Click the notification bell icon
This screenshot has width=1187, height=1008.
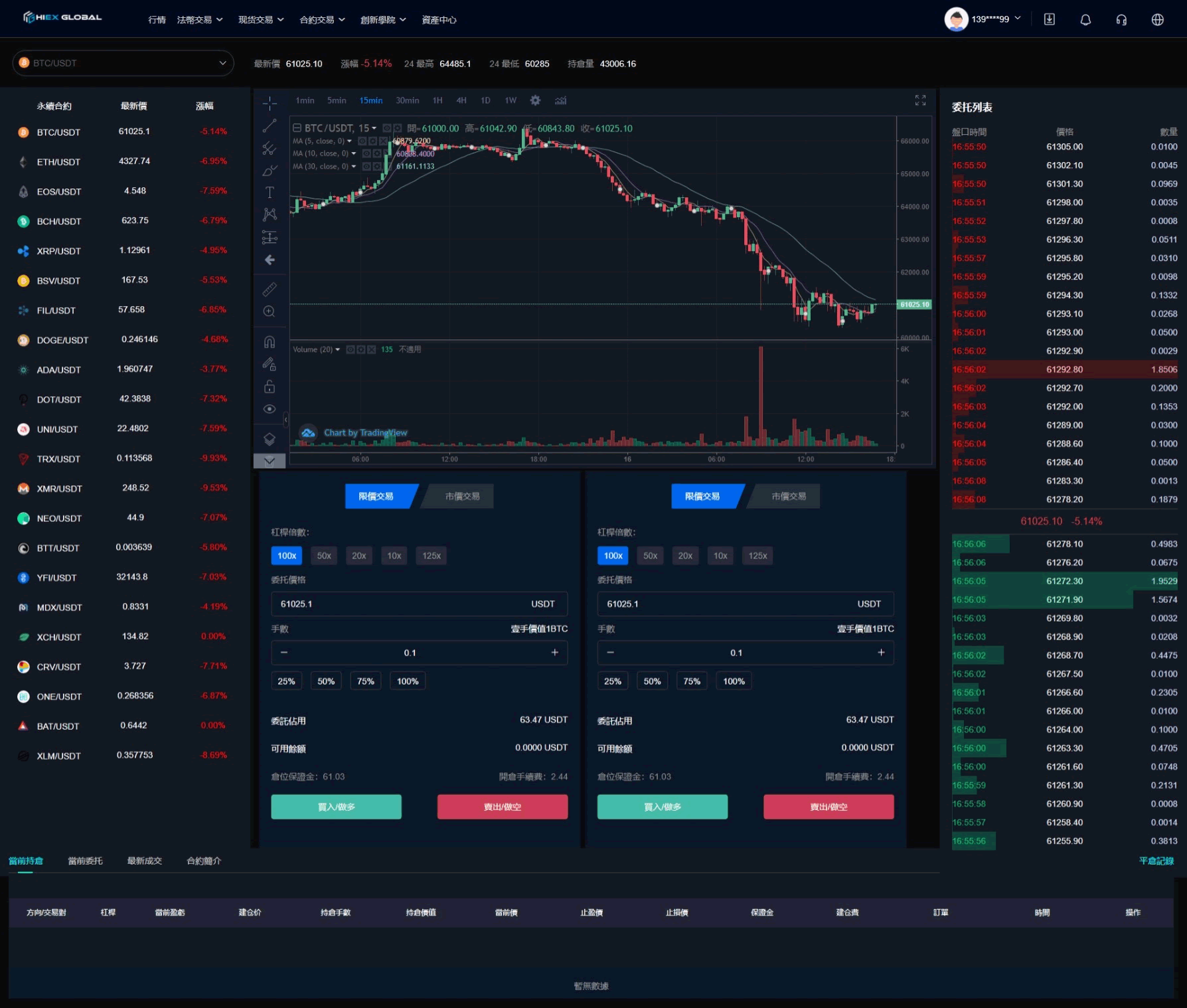pyautogui.click(x=1085, y=20)
